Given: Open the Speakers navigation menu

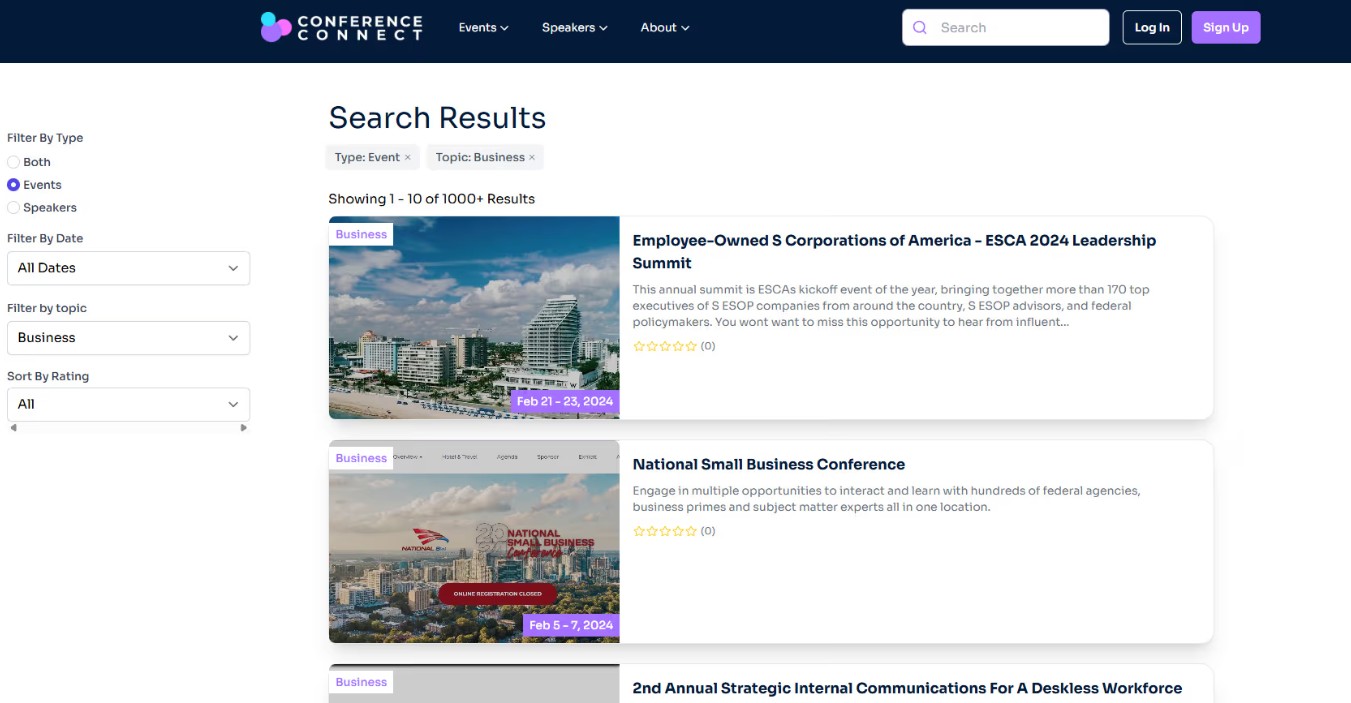Looking at the screenshot, I should [x=574, y=28].
